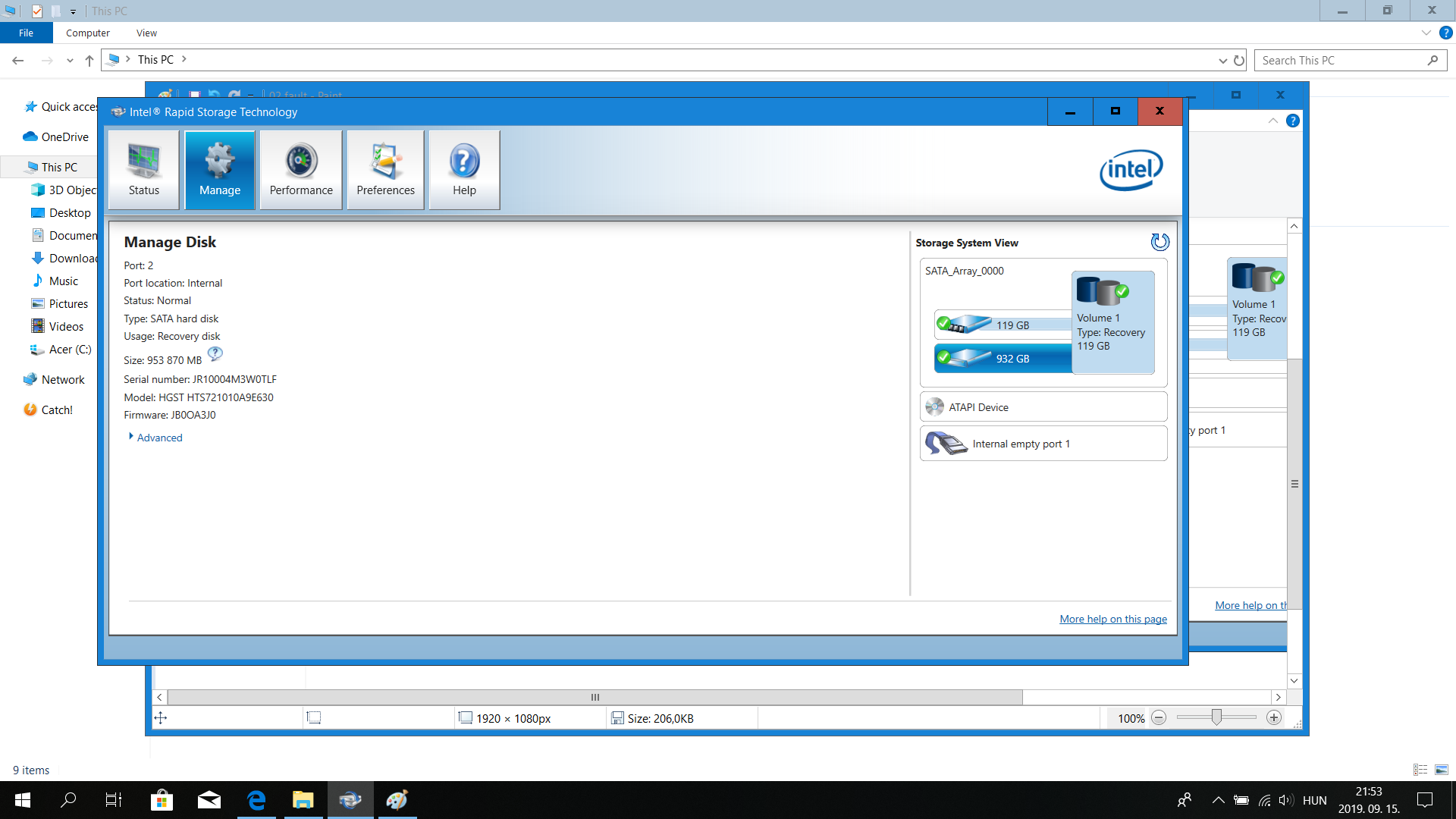Select Internal empty port 1
Image resolution: width=1456 pixels, height=819 pixels.
click(x=1043, y=444)
